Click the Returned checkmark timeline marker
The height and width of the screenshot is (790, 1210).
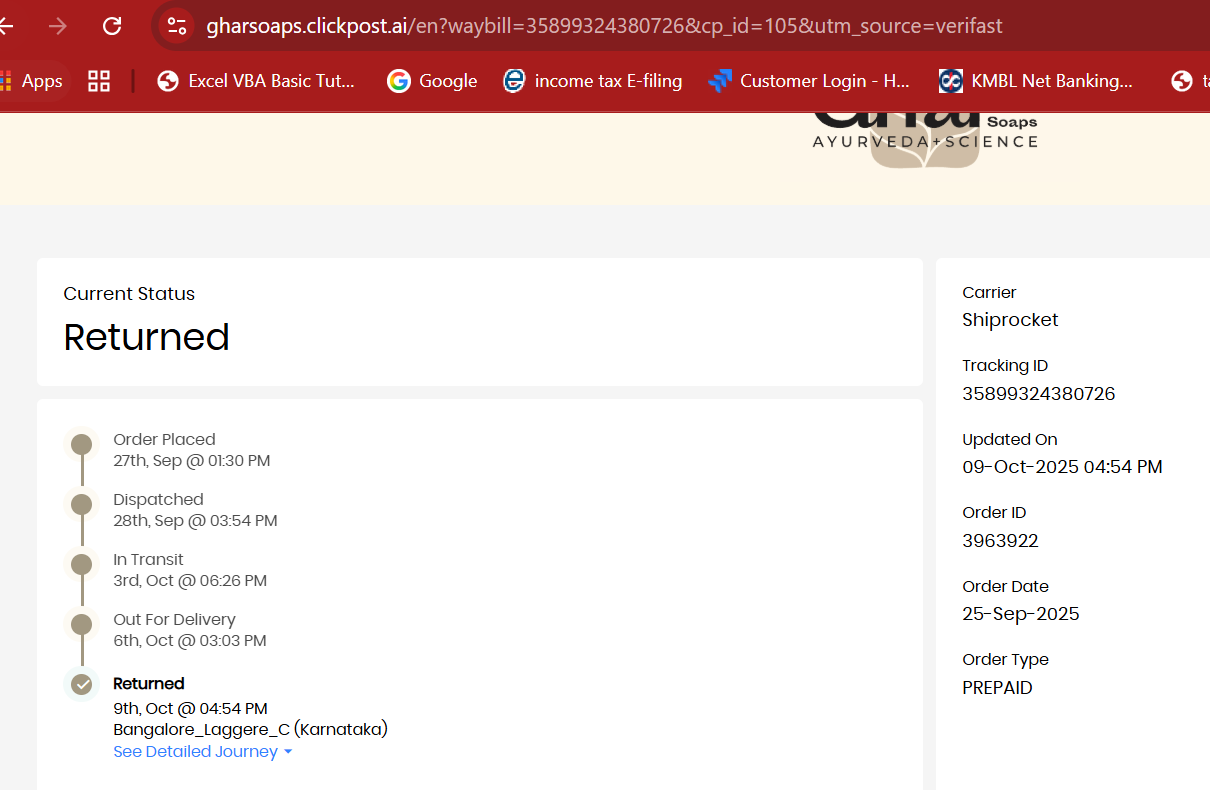pyautogui.click(x=82, y=684)
